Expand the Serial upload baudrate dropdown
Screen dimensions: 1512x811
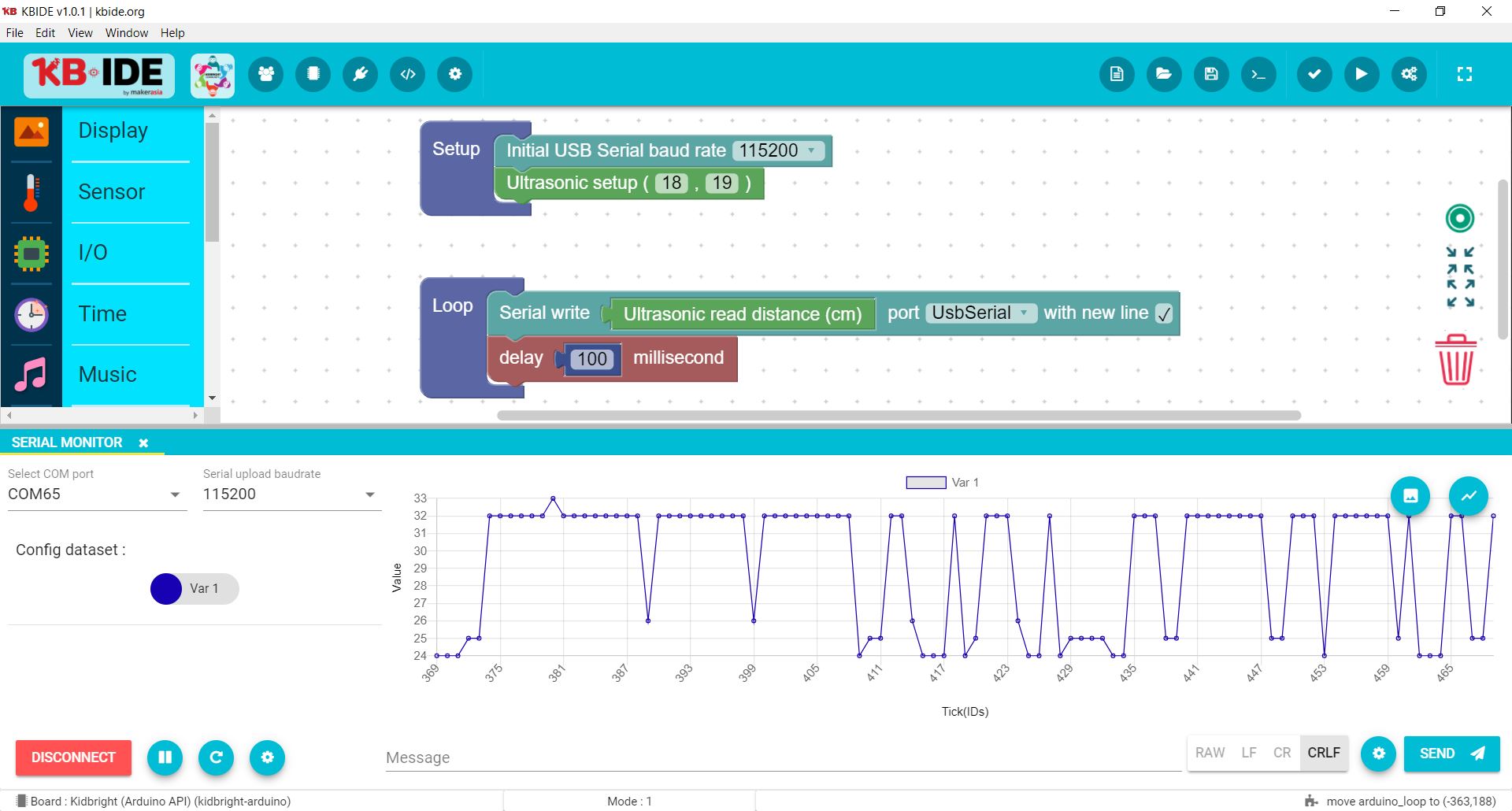click(292, 494)
